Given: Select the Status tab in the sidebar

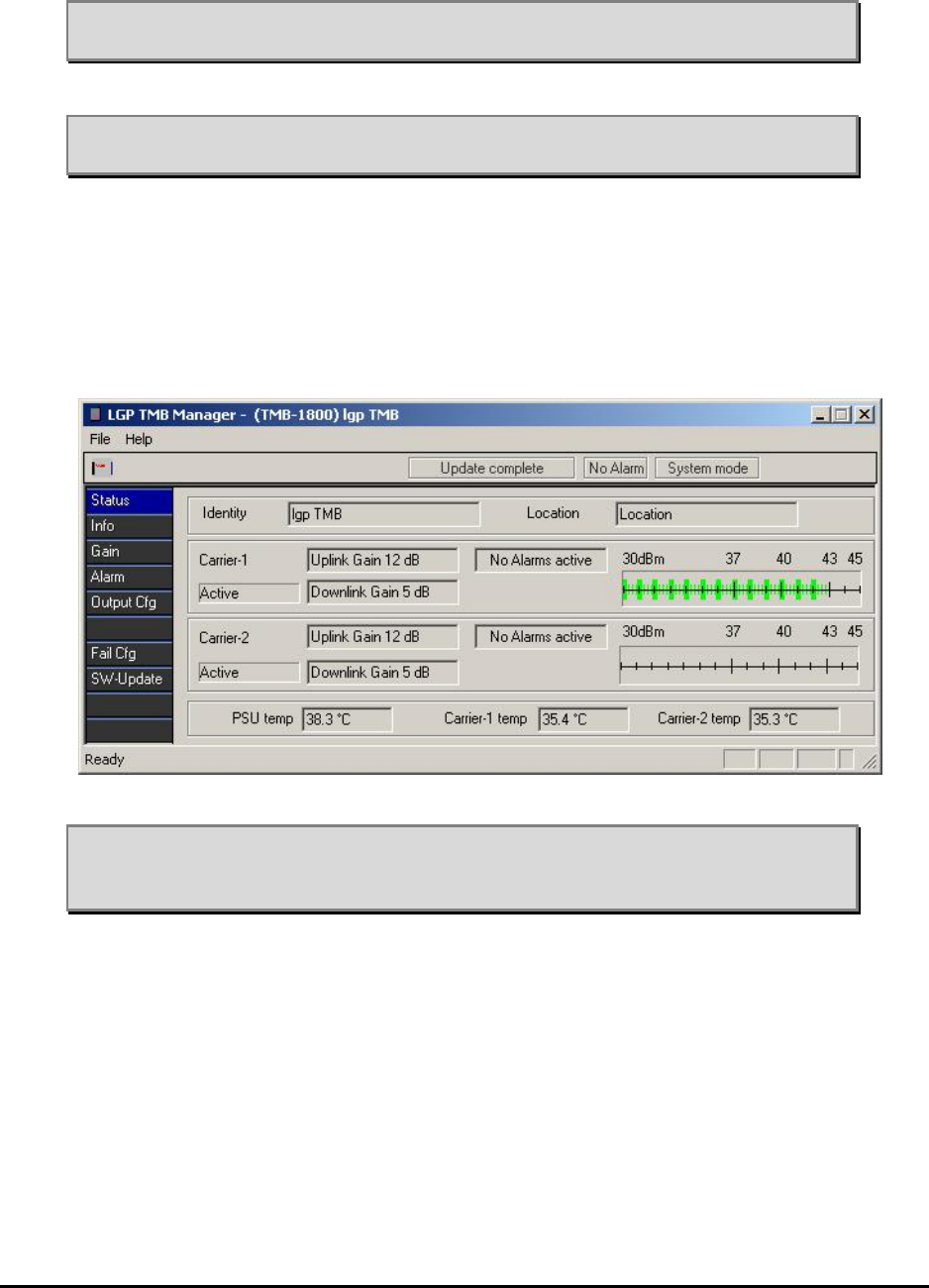Looking at the screenshot, I should click(130, 500).
